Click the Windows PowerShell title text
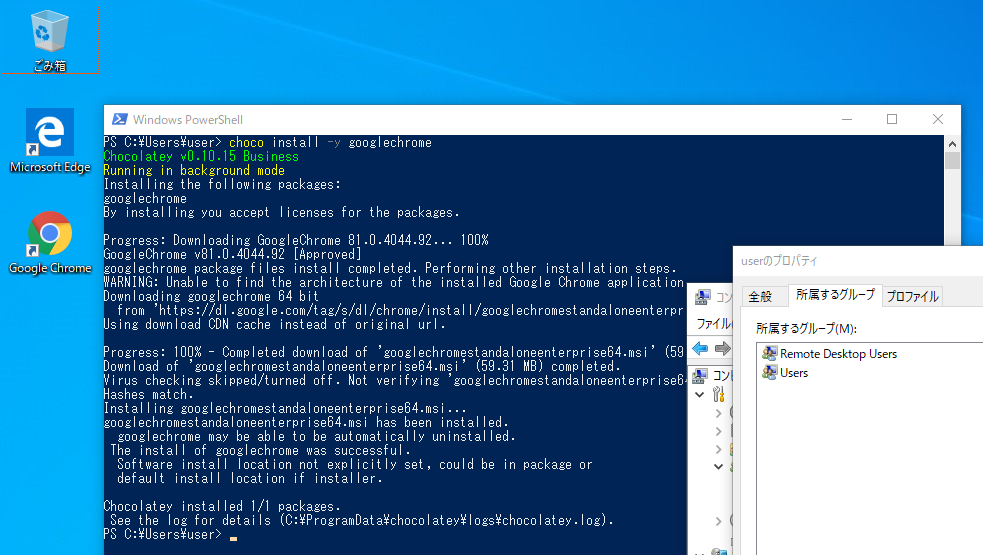 (x=187, y=120)
